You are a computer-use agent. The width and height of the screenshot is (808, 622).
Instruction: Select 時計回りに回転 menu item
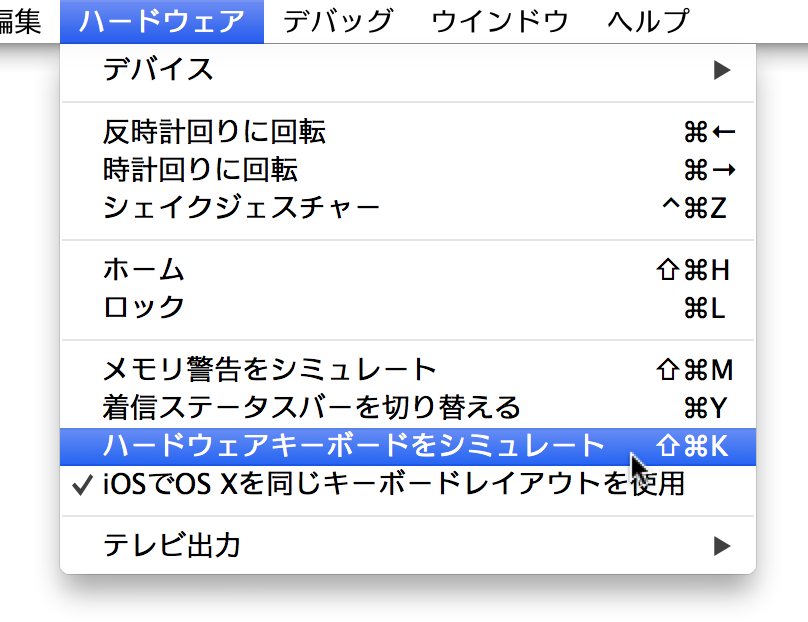408,170
